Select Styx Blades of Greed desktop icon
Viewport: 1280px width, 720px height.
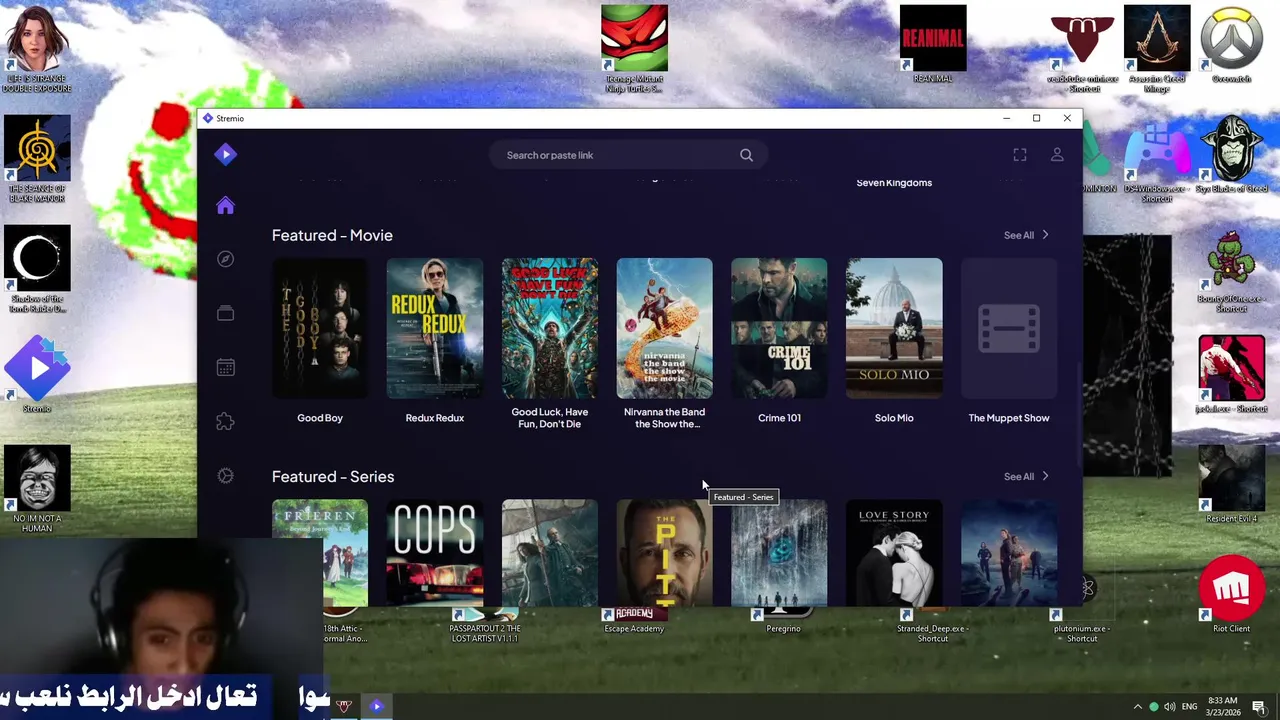pos(1232,154)
